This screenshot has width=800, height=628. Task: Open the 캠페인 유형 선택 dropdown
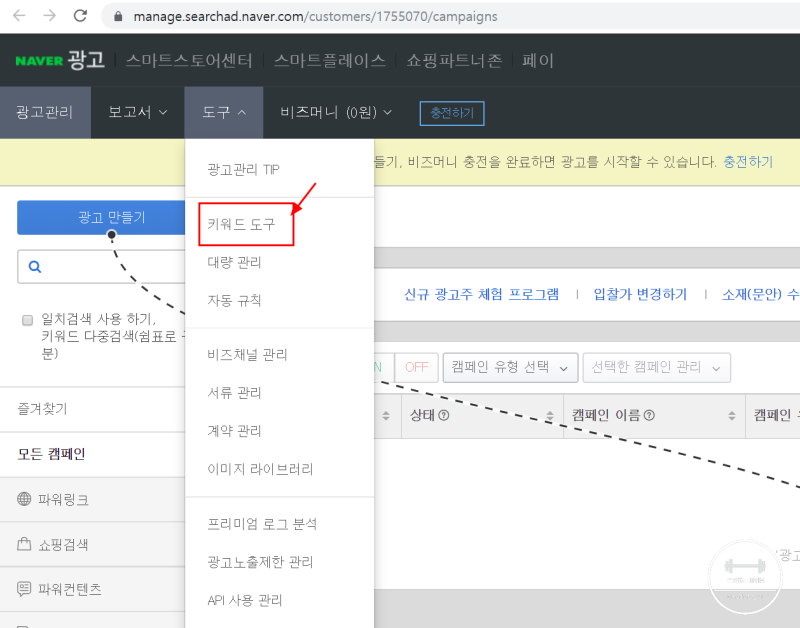(x=510, y=367)
